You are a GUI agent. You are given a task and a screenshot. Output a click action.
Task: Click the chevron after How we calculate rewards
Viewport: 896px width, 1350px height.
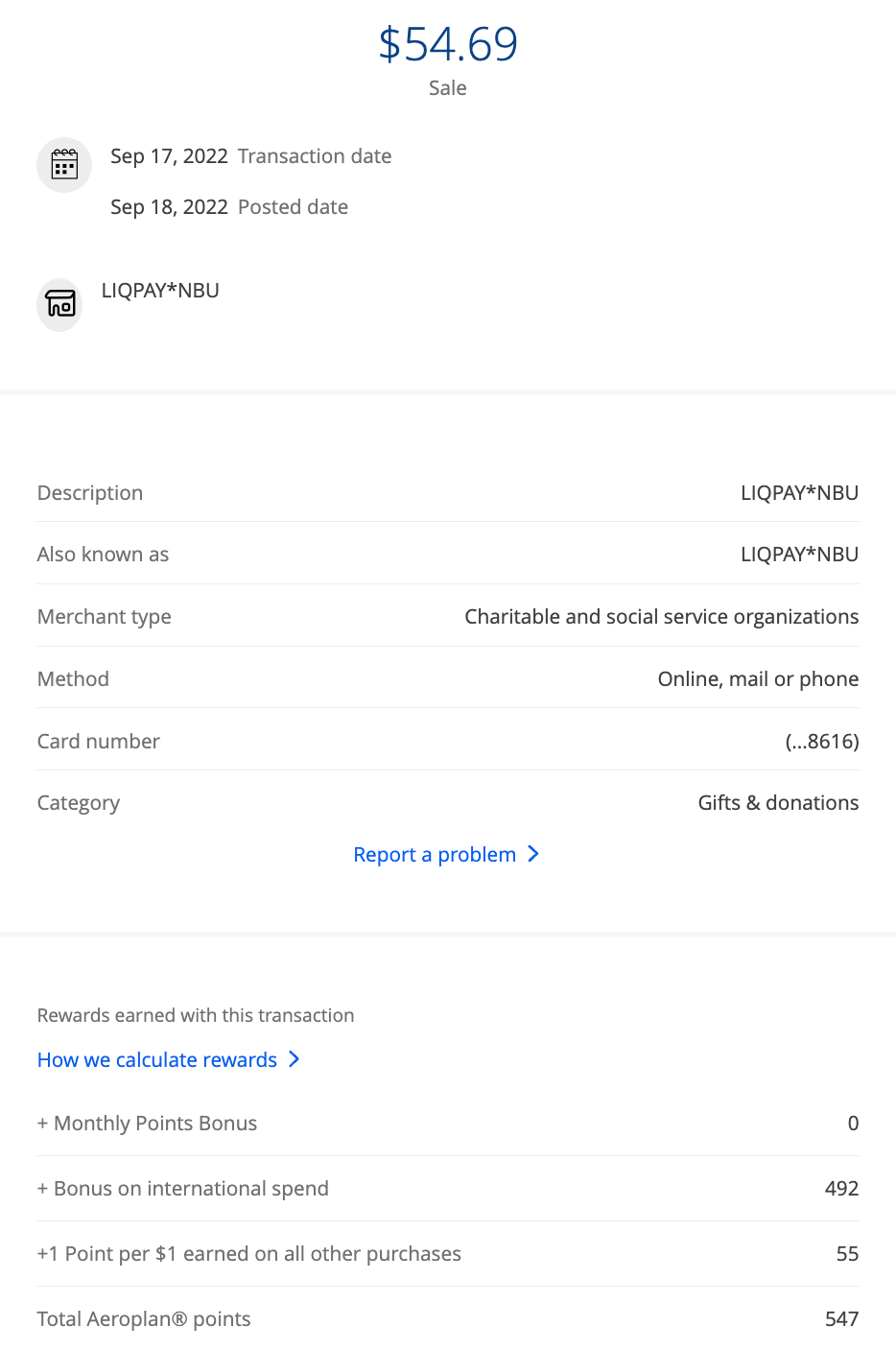pyautogui.click(x=295, y=1059)
